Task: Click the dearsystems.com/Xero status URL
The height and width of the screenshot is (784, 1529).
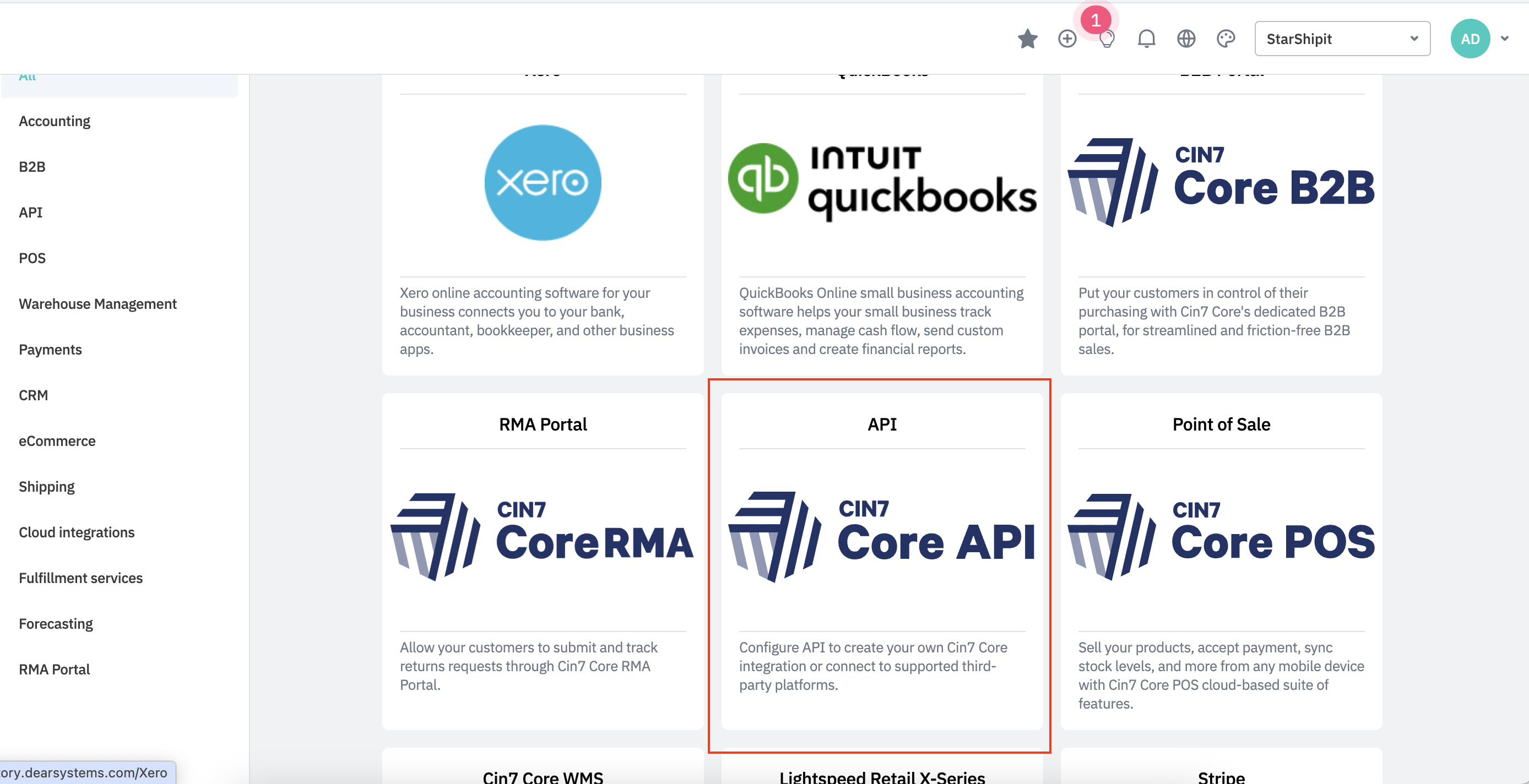Action: point(84,773)
